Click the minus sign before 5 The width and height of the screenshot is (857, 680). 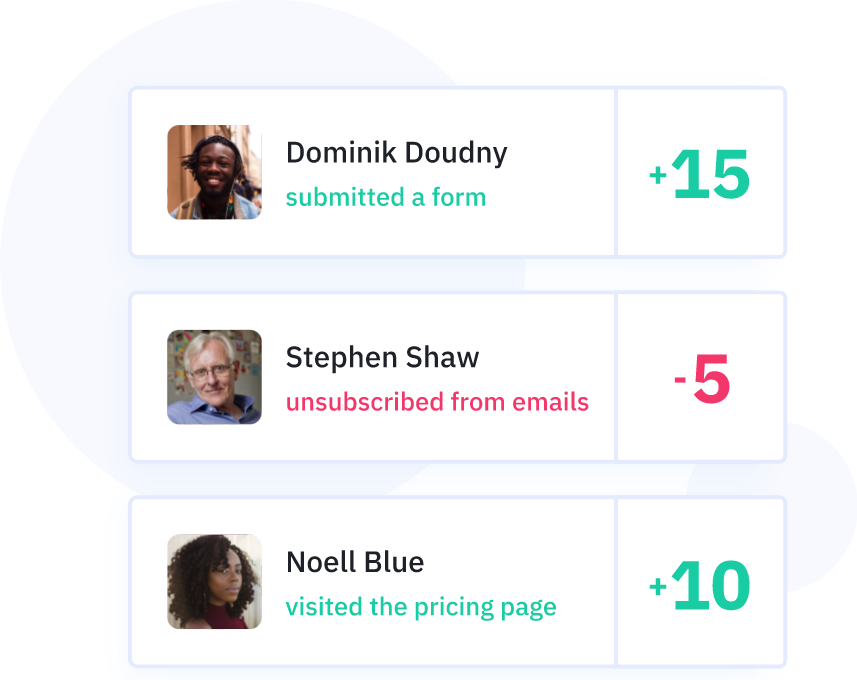[x=680, y=381]
